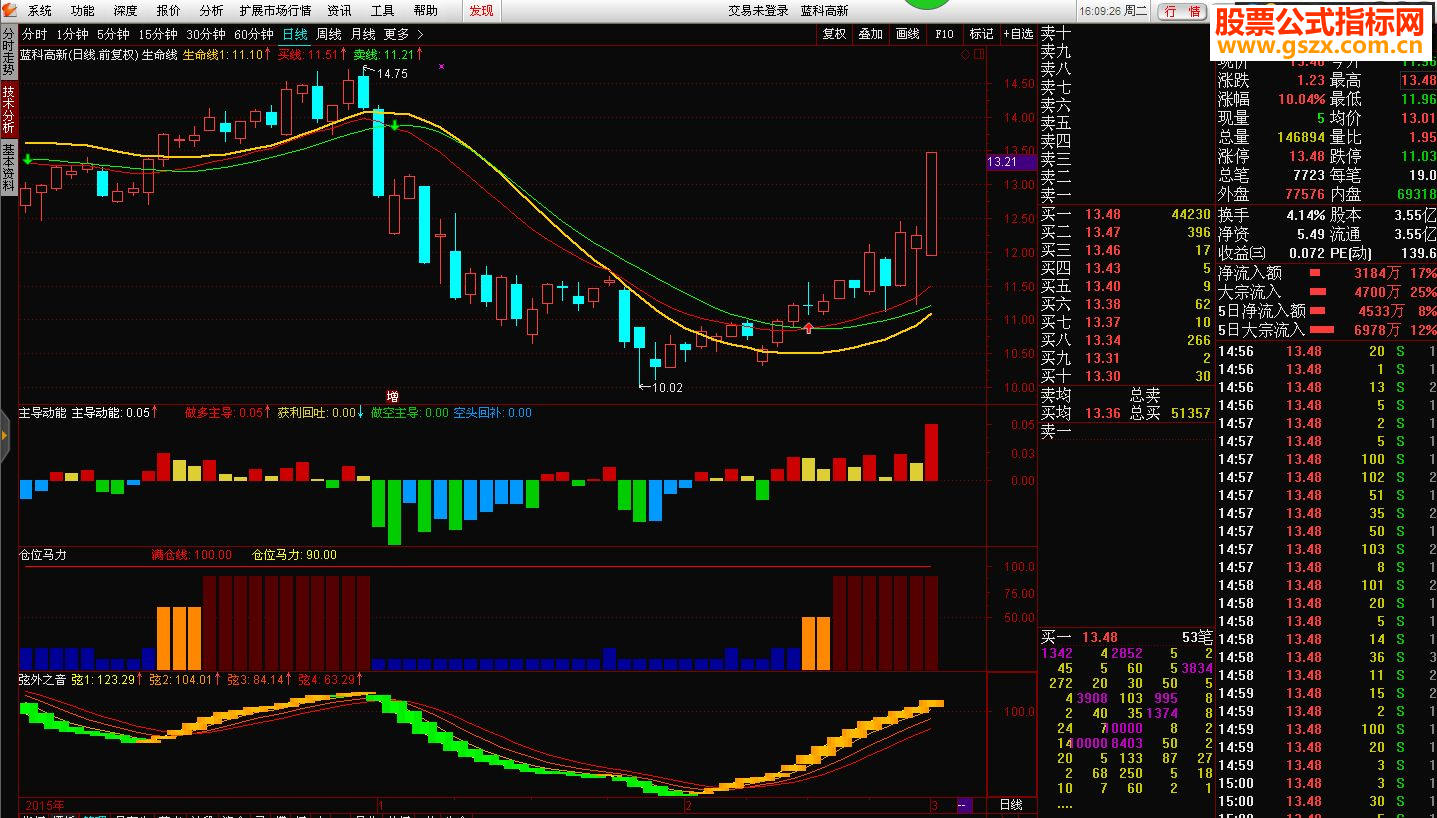Switch to 60分钟 chart period
This screenshot has height=818, width=1437.
(x=254, y=34)
